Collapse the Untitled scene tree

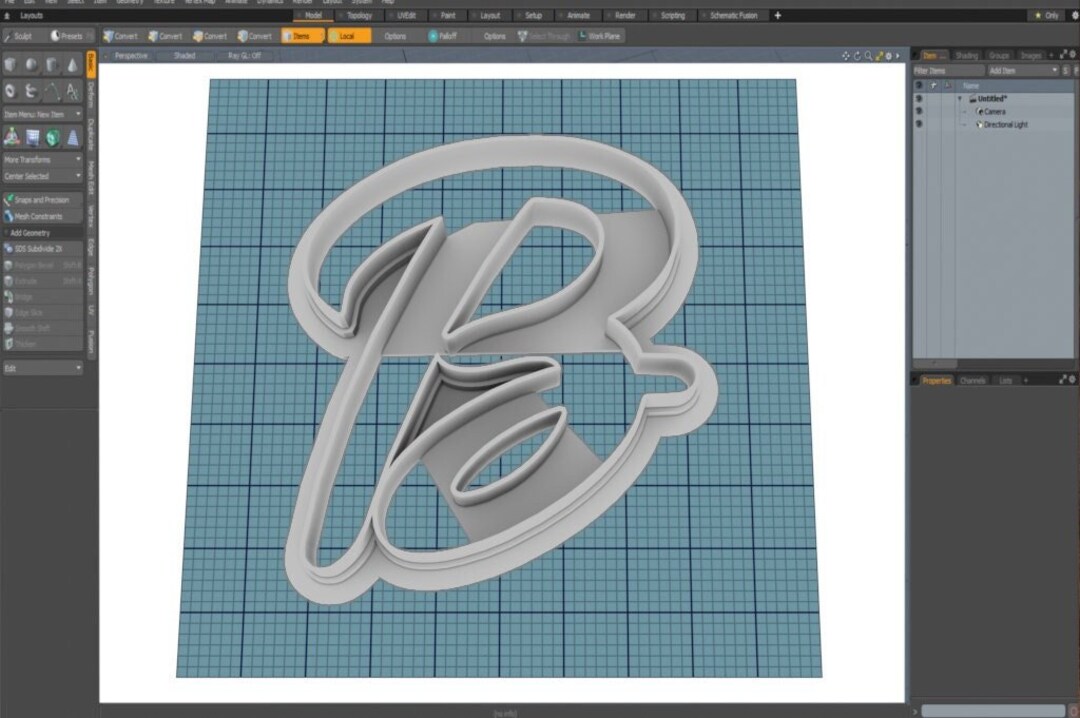(x=960, y=99)
